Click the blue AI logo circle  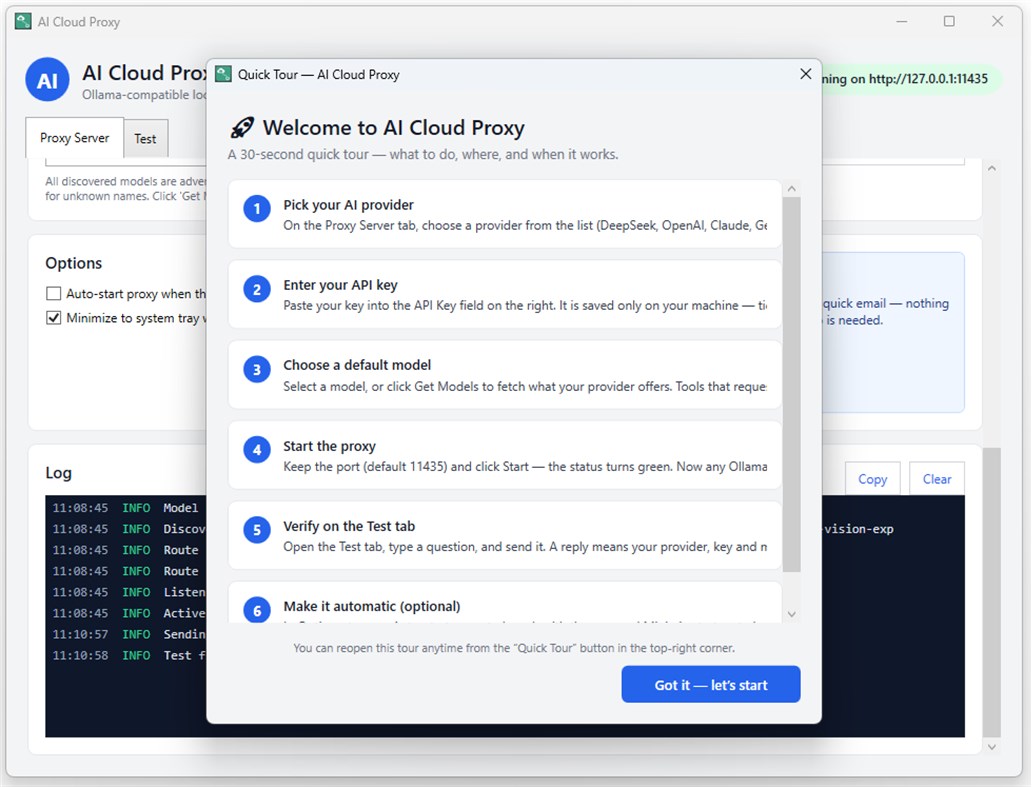[x=47, y=80]
